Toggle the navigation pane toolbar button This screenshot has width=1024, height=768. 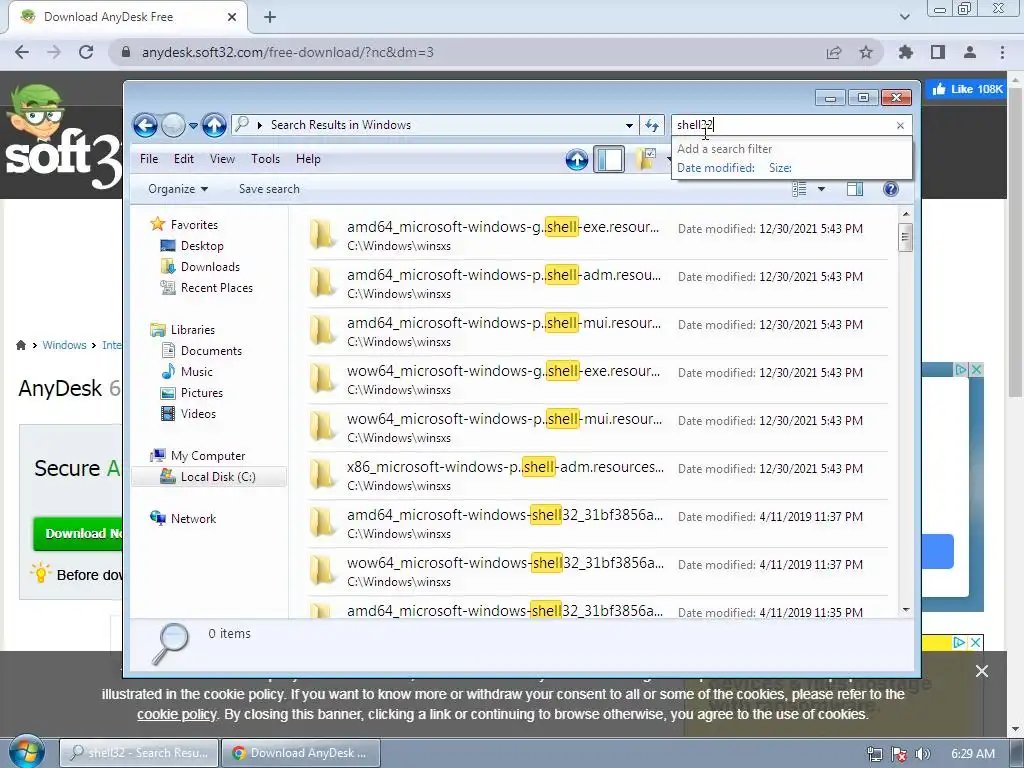pyautogui.click(x=609, y=159)
